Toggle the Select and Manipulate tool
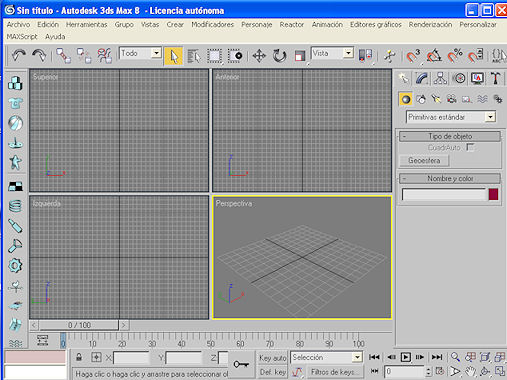This screenshot has width=507, height=380. coord(389,56)
